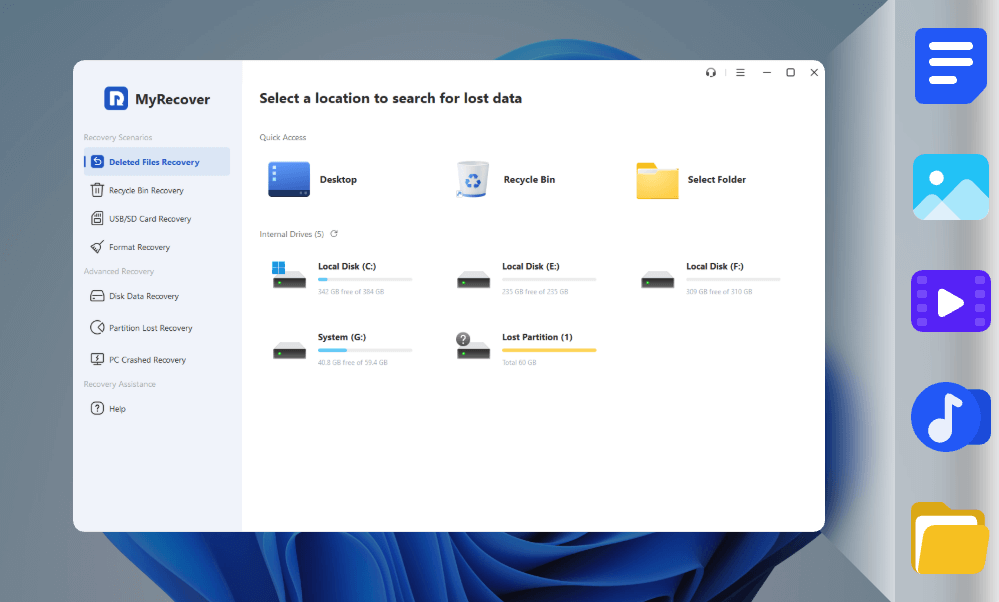The width and height of the screenshot is (999, 602).
Task: Click the "Advanced Recovery" sidebar heading
Action: tap(119, 271)
